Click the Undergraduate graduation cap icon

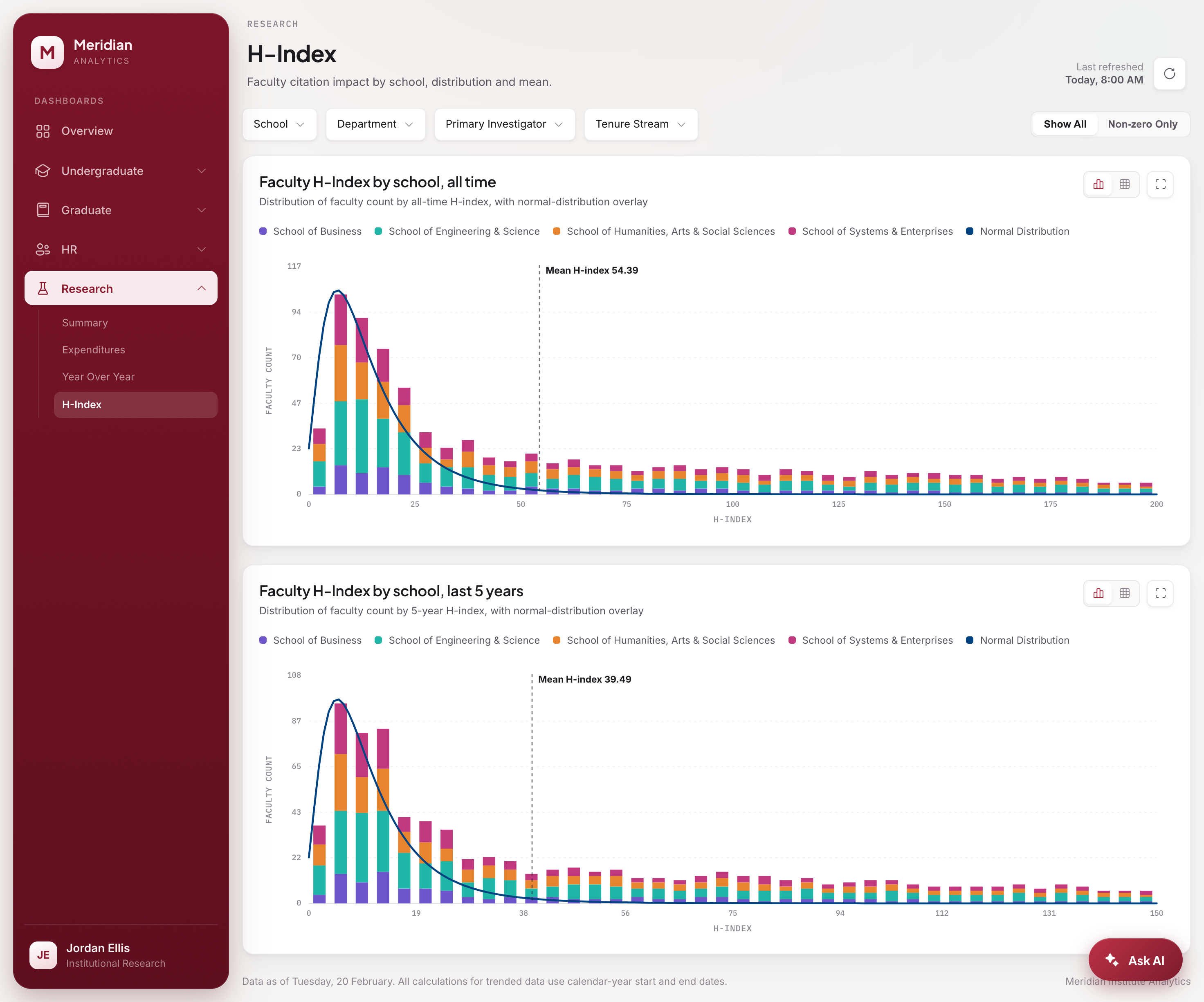pyautogui.click(x=43, y=171)
